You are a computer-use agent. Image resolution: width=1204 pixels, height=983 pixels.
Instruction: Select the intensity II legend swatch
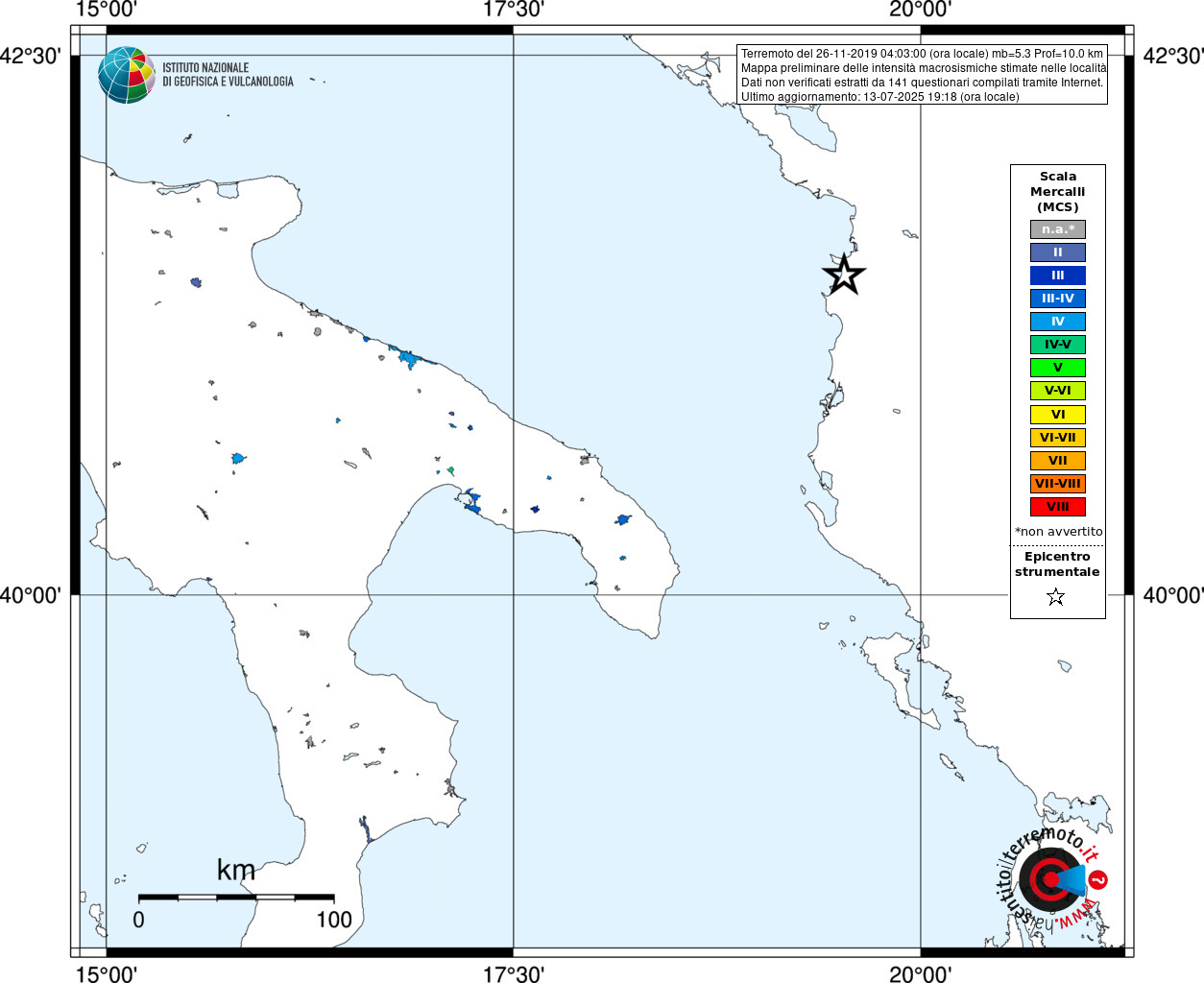point(1058,252)
